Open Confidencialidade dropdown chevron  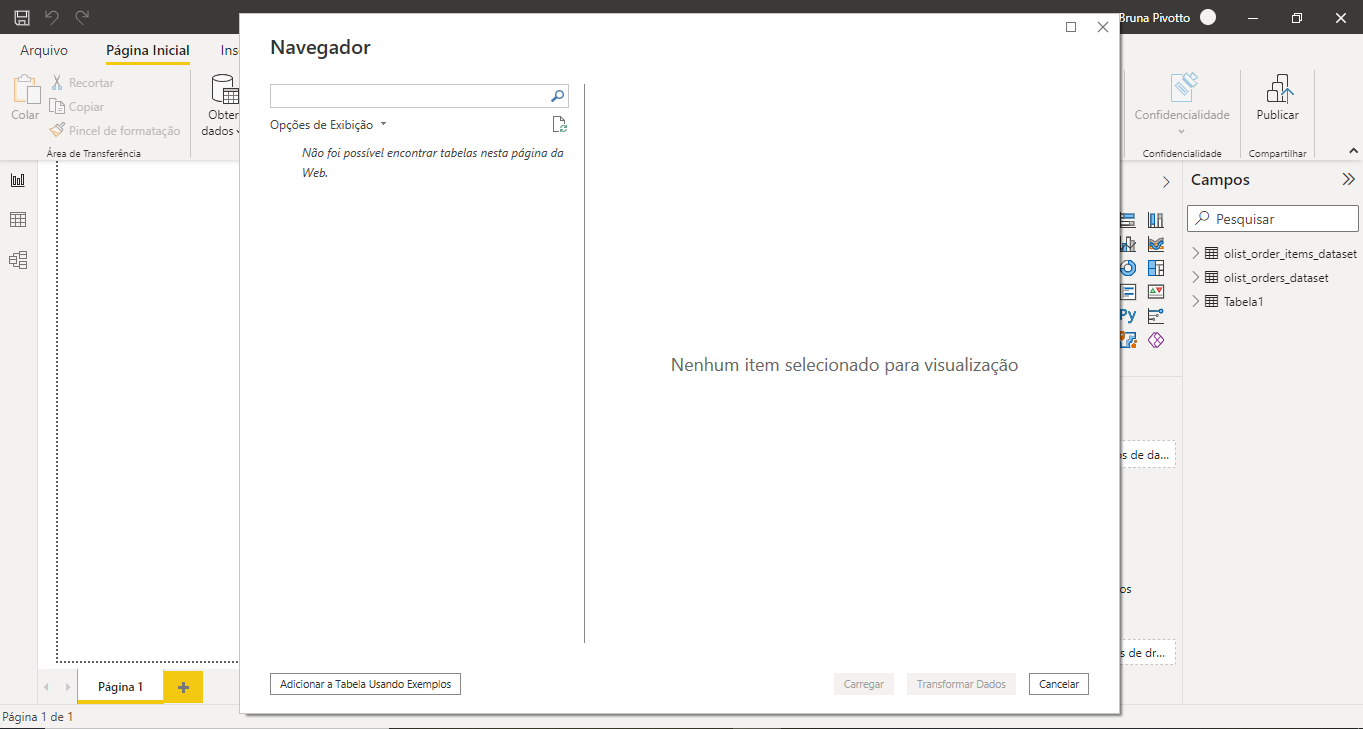(1181, 132)
